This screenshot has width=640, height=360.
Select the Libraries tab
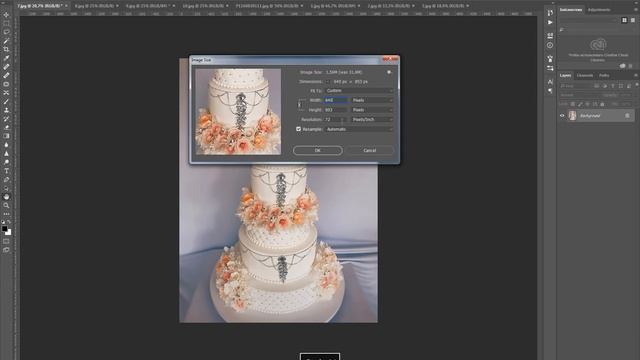tap(571, 10)
